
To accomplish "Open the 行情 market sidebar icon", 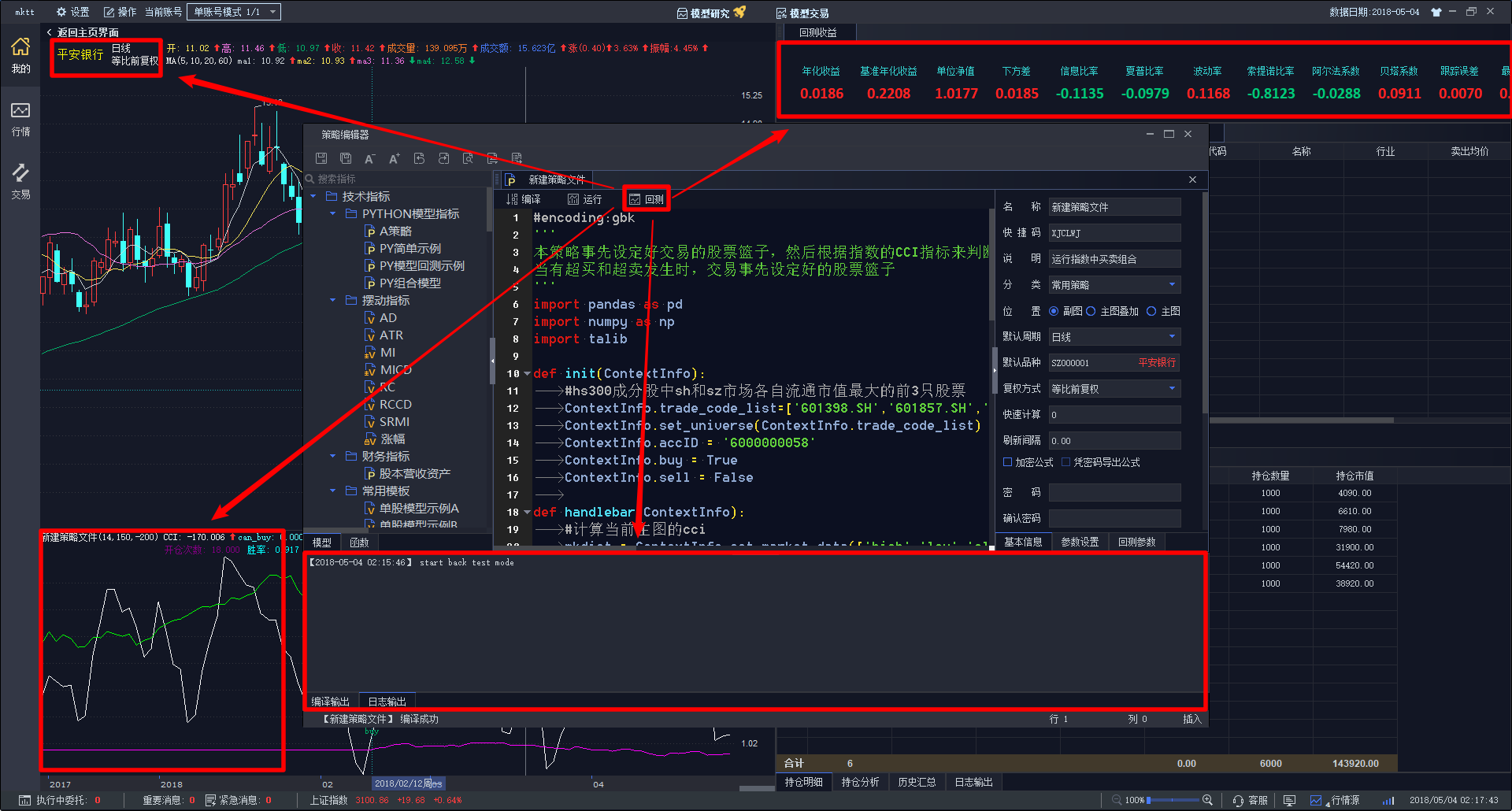I will click(20, 119).
